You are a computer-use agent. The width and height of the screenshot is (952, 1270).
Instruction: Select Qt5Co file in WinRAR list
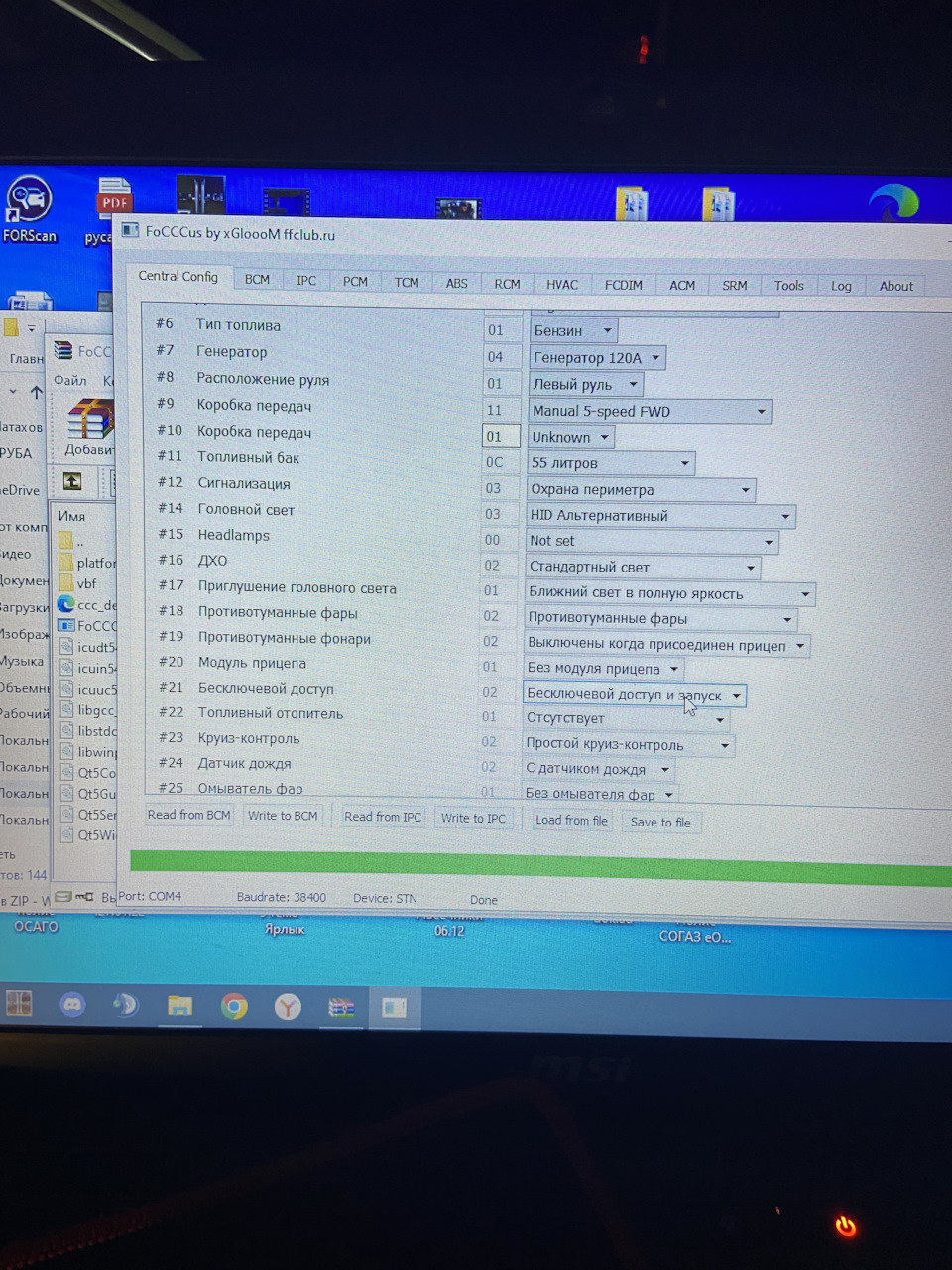87,772
